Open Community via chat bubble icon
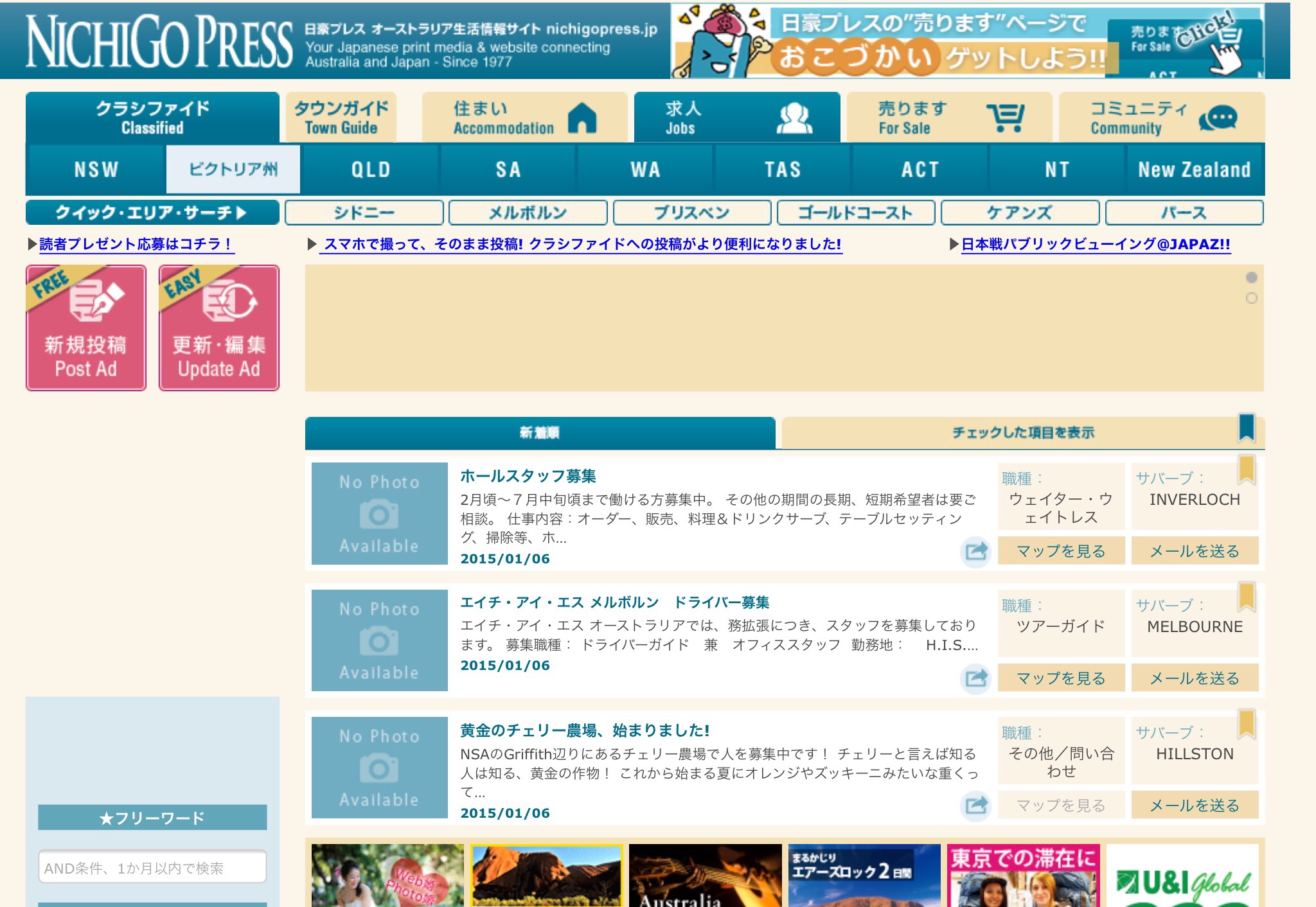This screenshot has width=1316, height=907. 1218,118
